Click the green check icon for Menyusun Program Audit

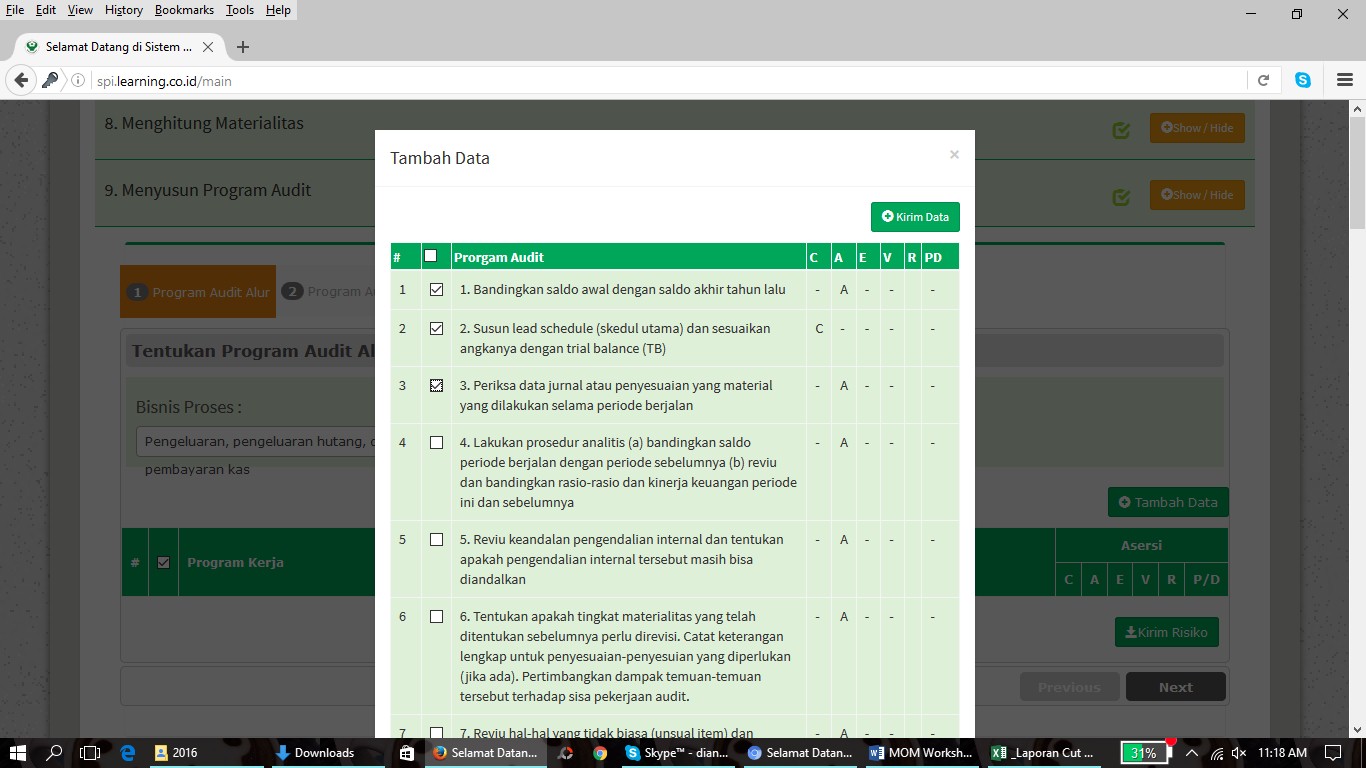click(1121, 197)
